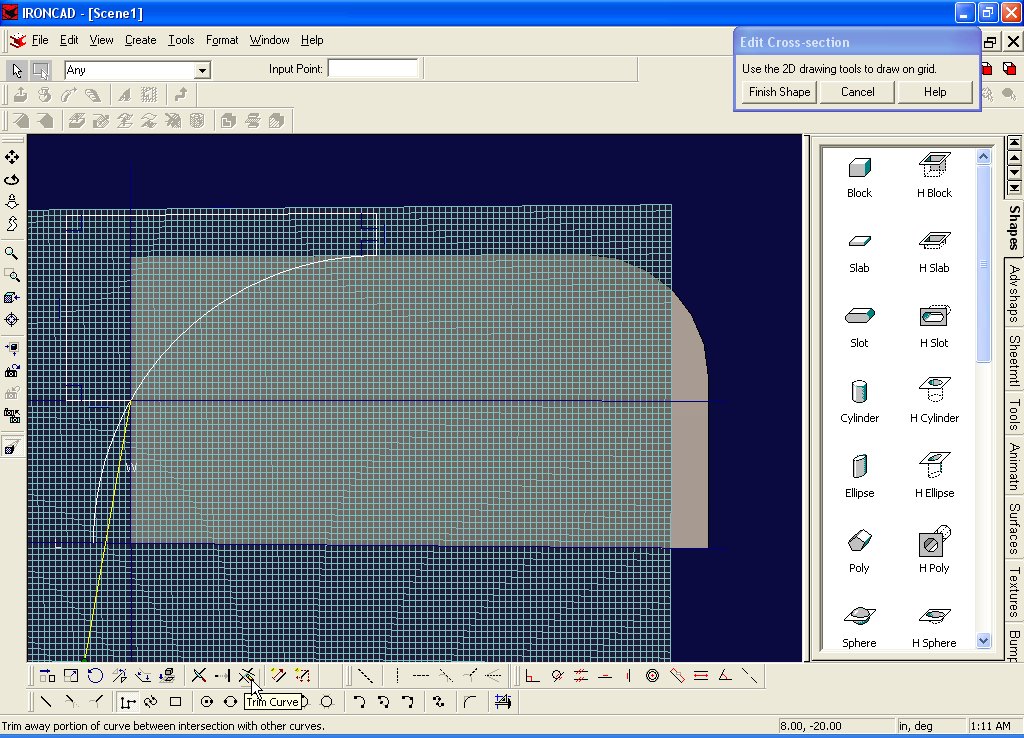Switch to the Adv shaps catalog tab
The width and height of the screenshot is (1024, 738).
[x=1014, y=293]
